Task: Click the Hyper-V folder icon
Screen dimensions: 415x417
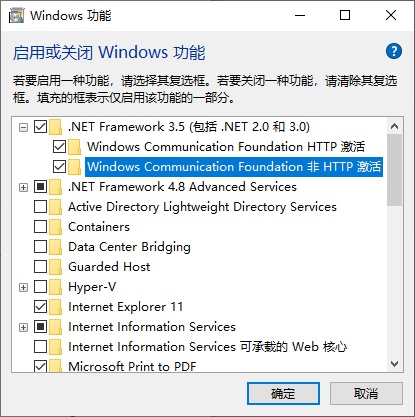Action: (55, 287)
